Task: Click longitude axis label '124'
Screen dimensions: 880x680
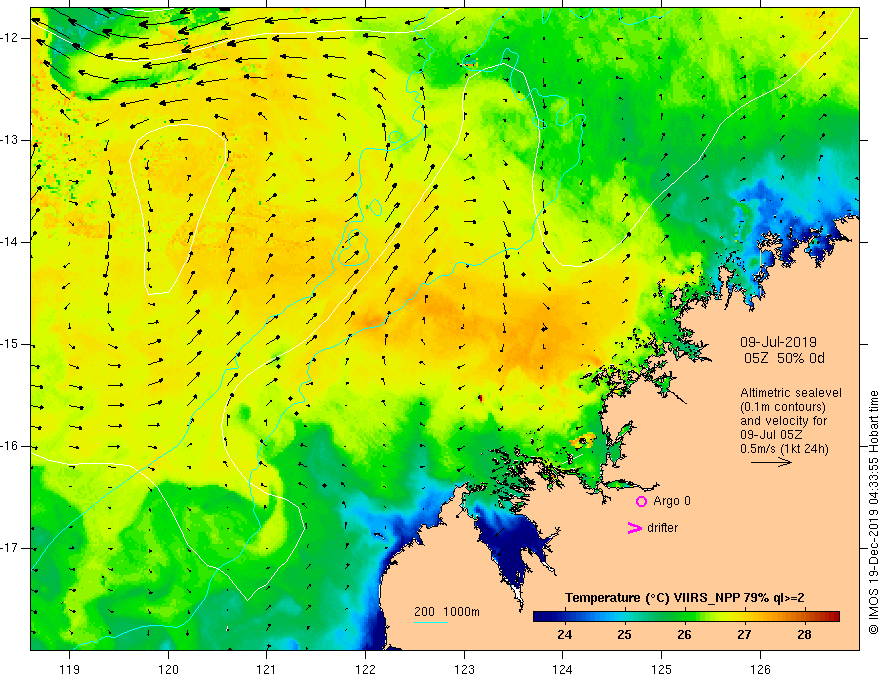Action: point(563,669)
